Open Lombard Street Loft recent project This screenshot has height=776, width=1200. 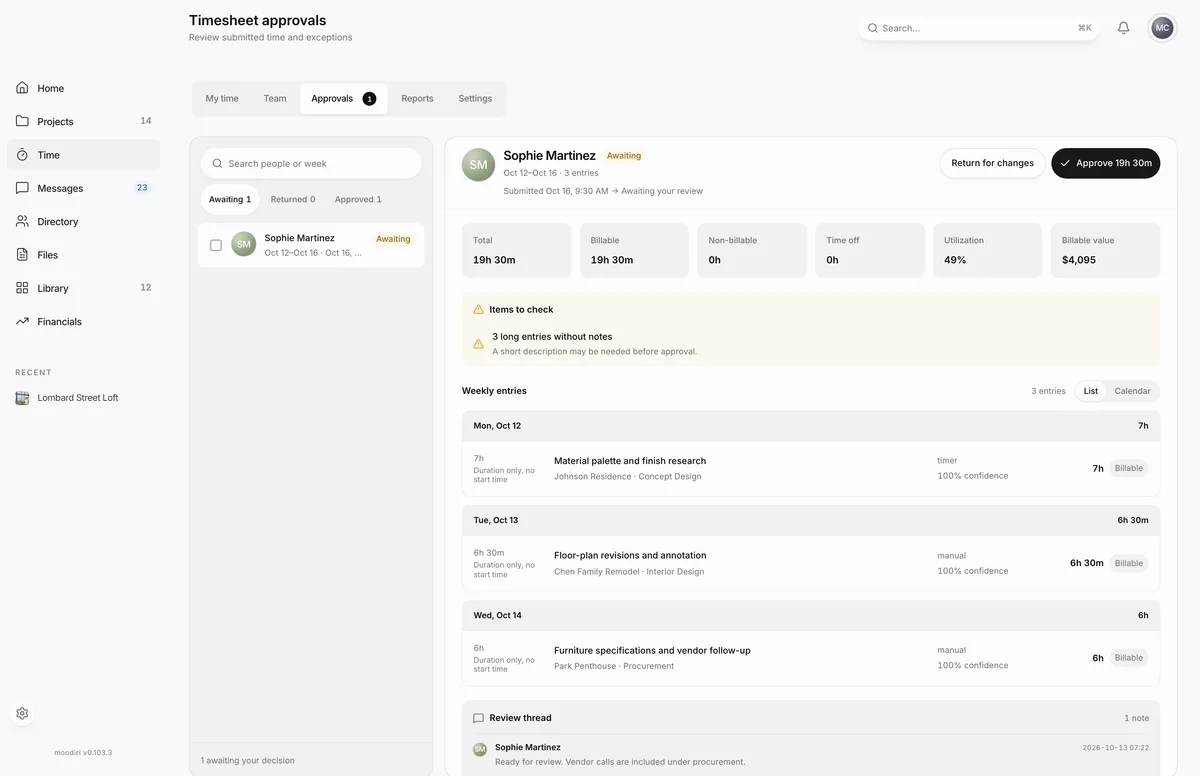click(83, 398)
